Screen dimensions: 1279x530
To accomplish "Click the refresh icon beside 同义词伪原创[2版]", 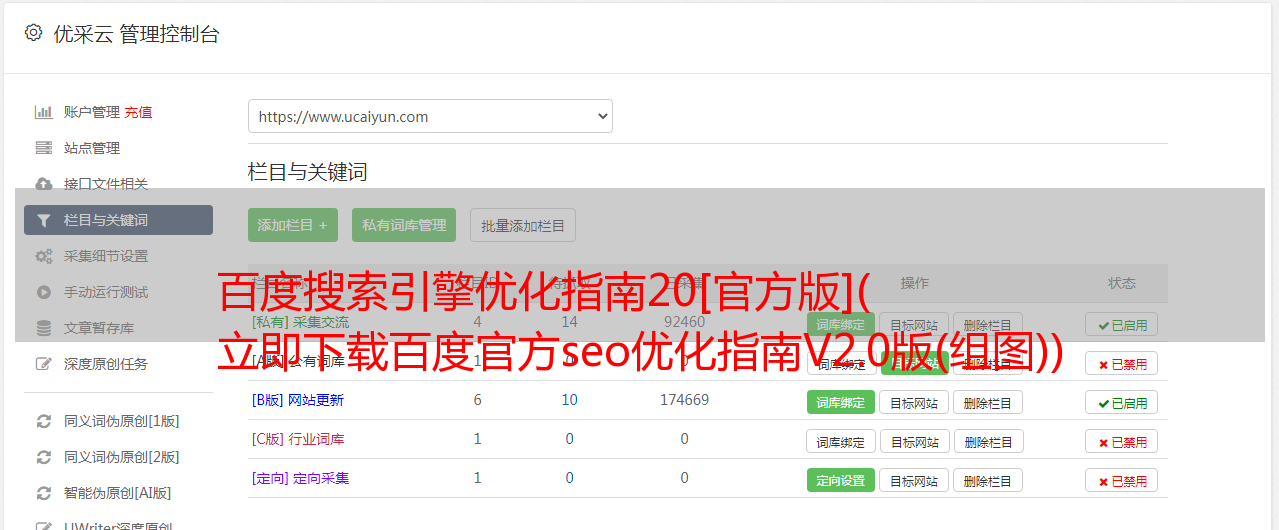I will [44, 457].
